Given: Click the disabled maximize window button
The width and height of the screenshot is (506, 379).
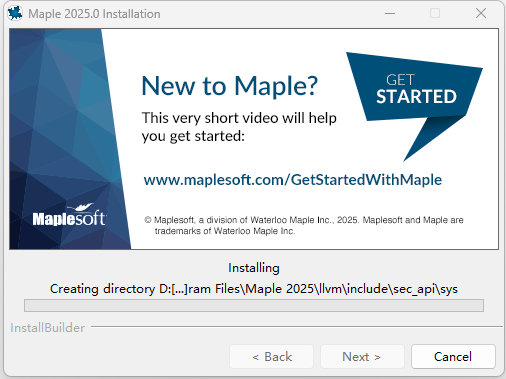Looking at the screenshot, I should (x=435, y=14).
